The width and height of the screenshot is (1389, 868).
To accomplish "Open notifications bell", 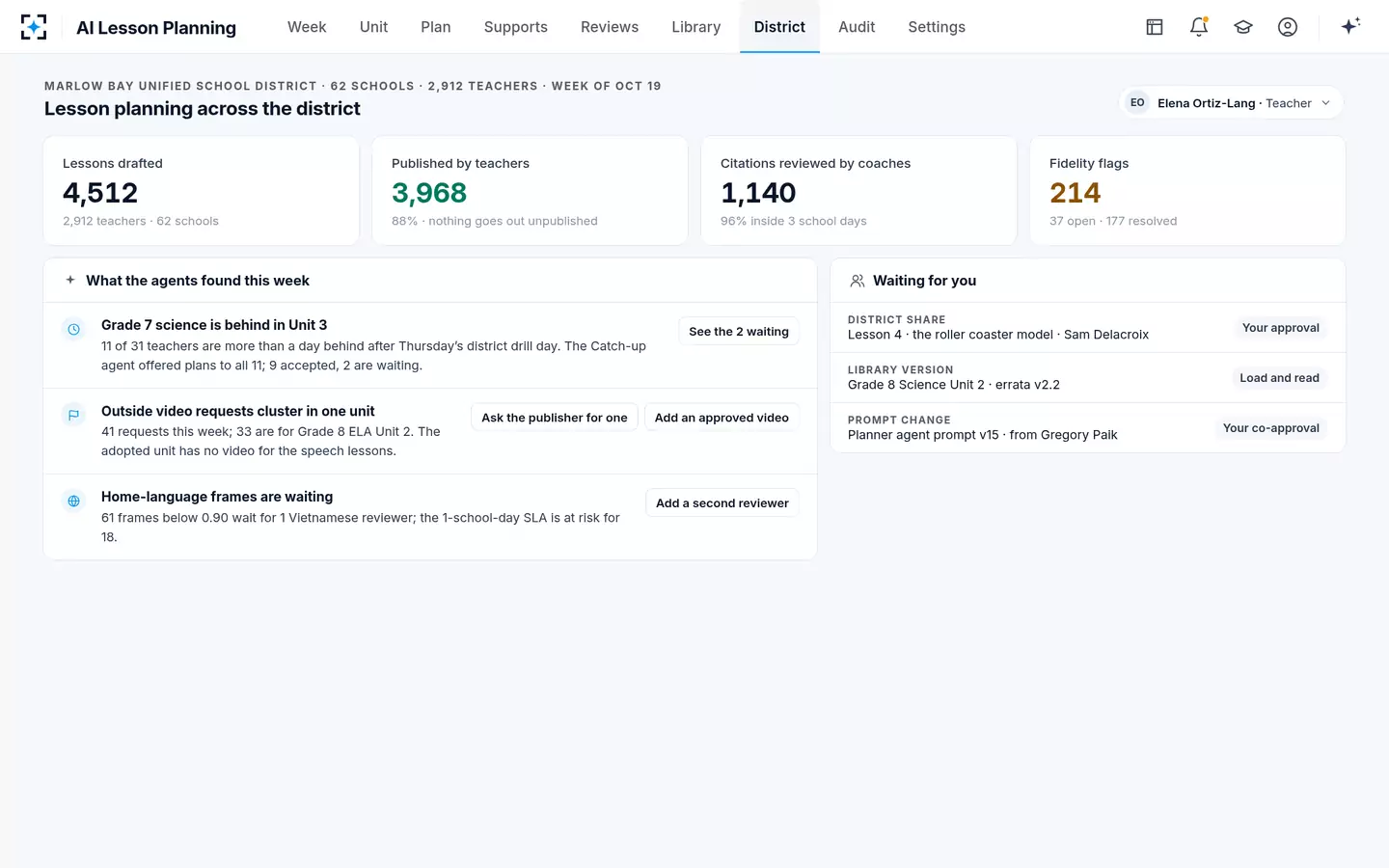I will (1199, 27).
